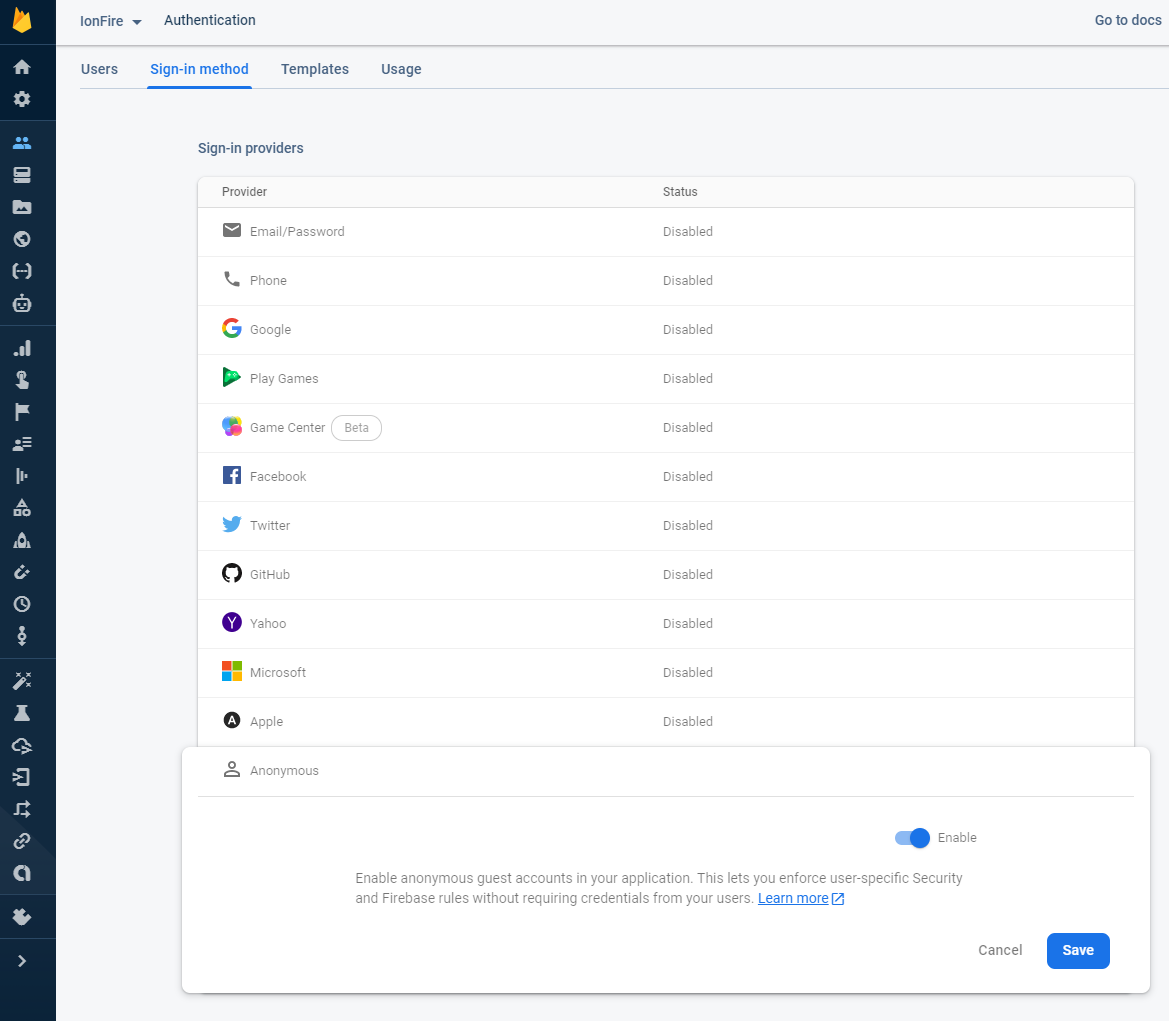
Task: Open the Learn more link
Action: click(801, 899)
